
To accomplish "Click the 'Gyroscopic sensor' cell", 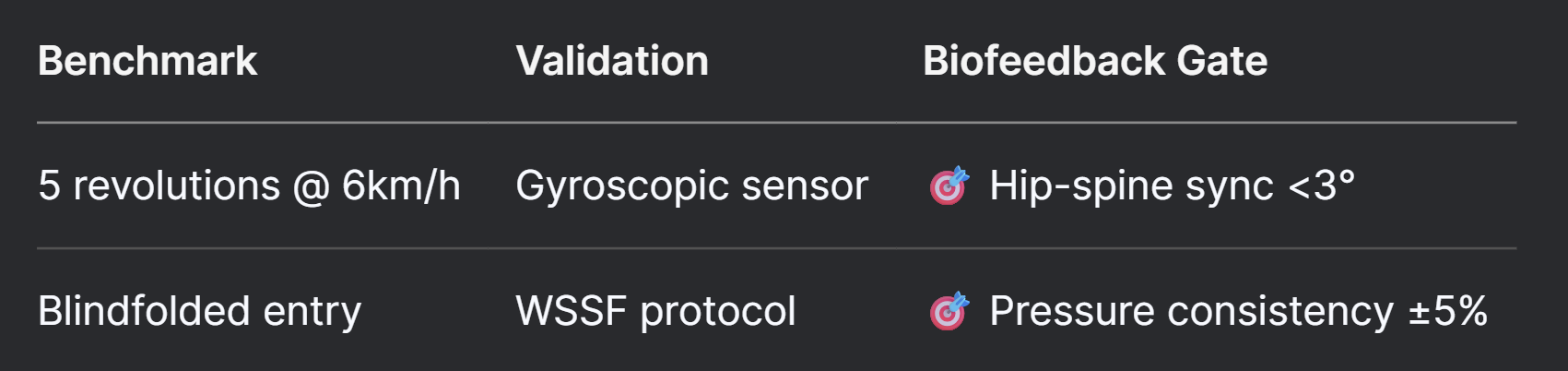I will coord(691,185).
